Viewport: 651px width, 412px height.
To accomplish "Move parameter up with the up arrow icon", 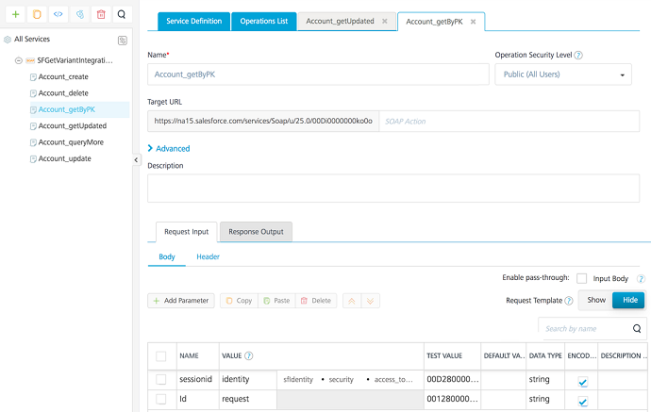I will click(352, 301).
